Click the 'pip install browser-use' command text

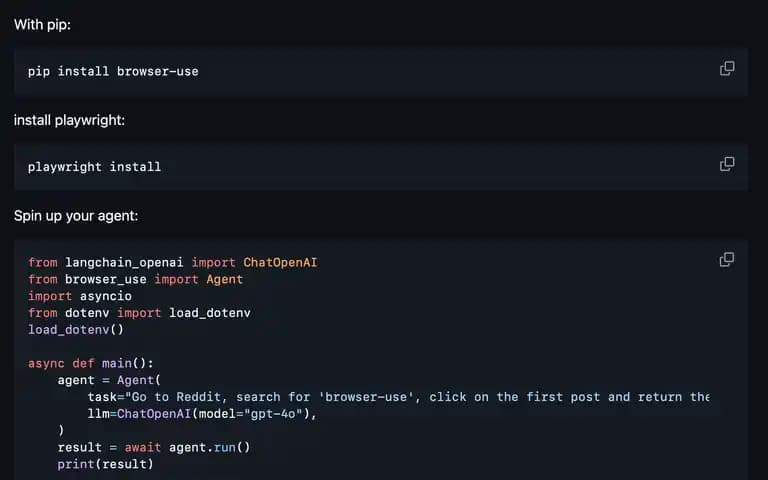[113, 72]
